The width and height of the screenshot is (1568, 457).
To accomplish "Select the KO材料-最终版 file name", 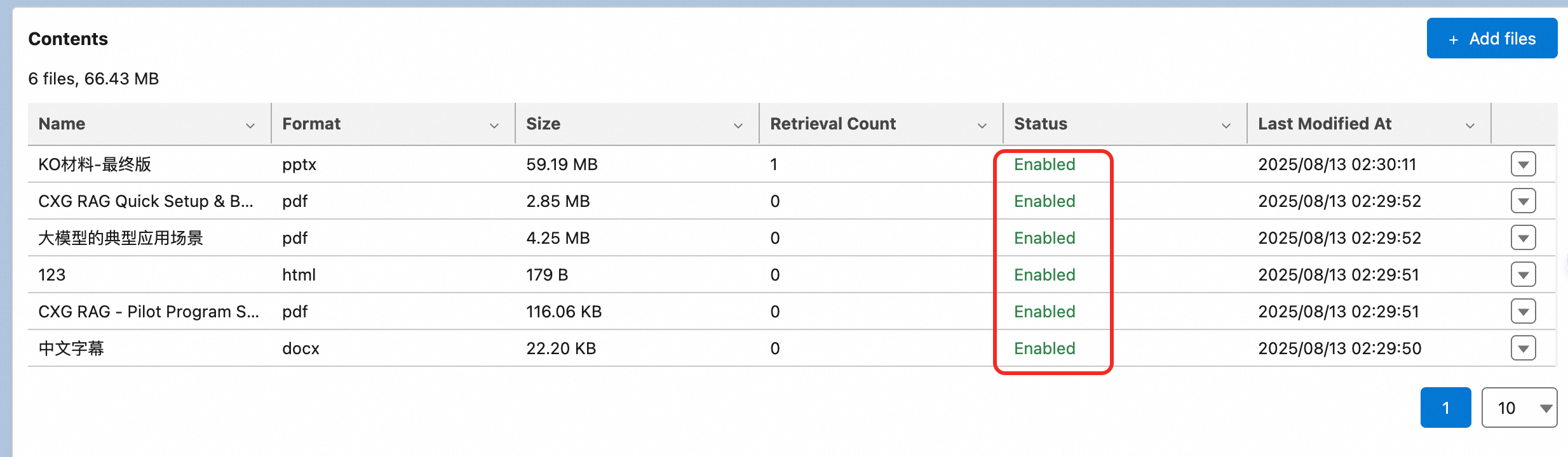I will click(x=95, y=164).
